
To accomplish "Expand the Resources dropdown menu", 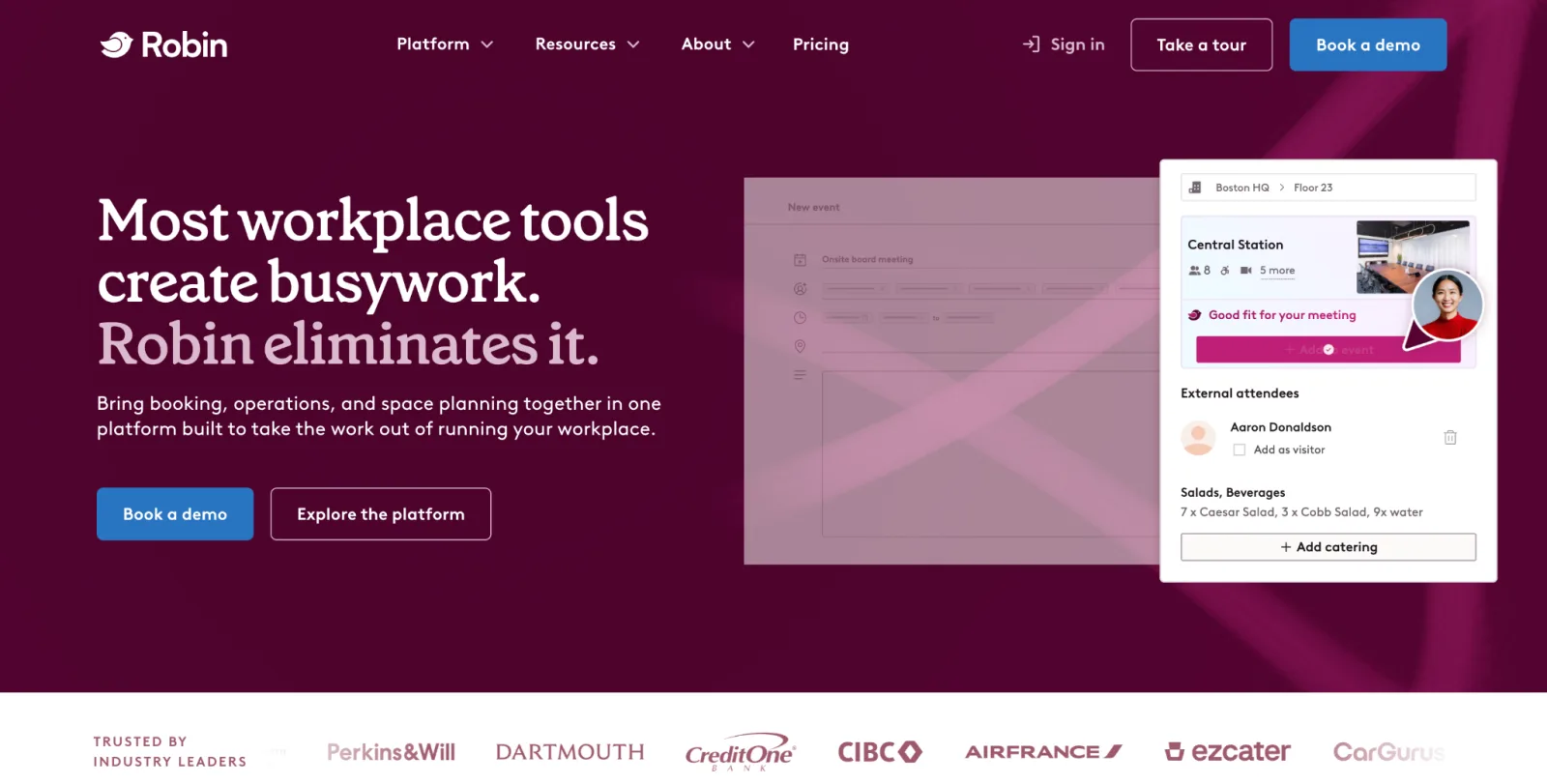I will [x=587, y=44].
